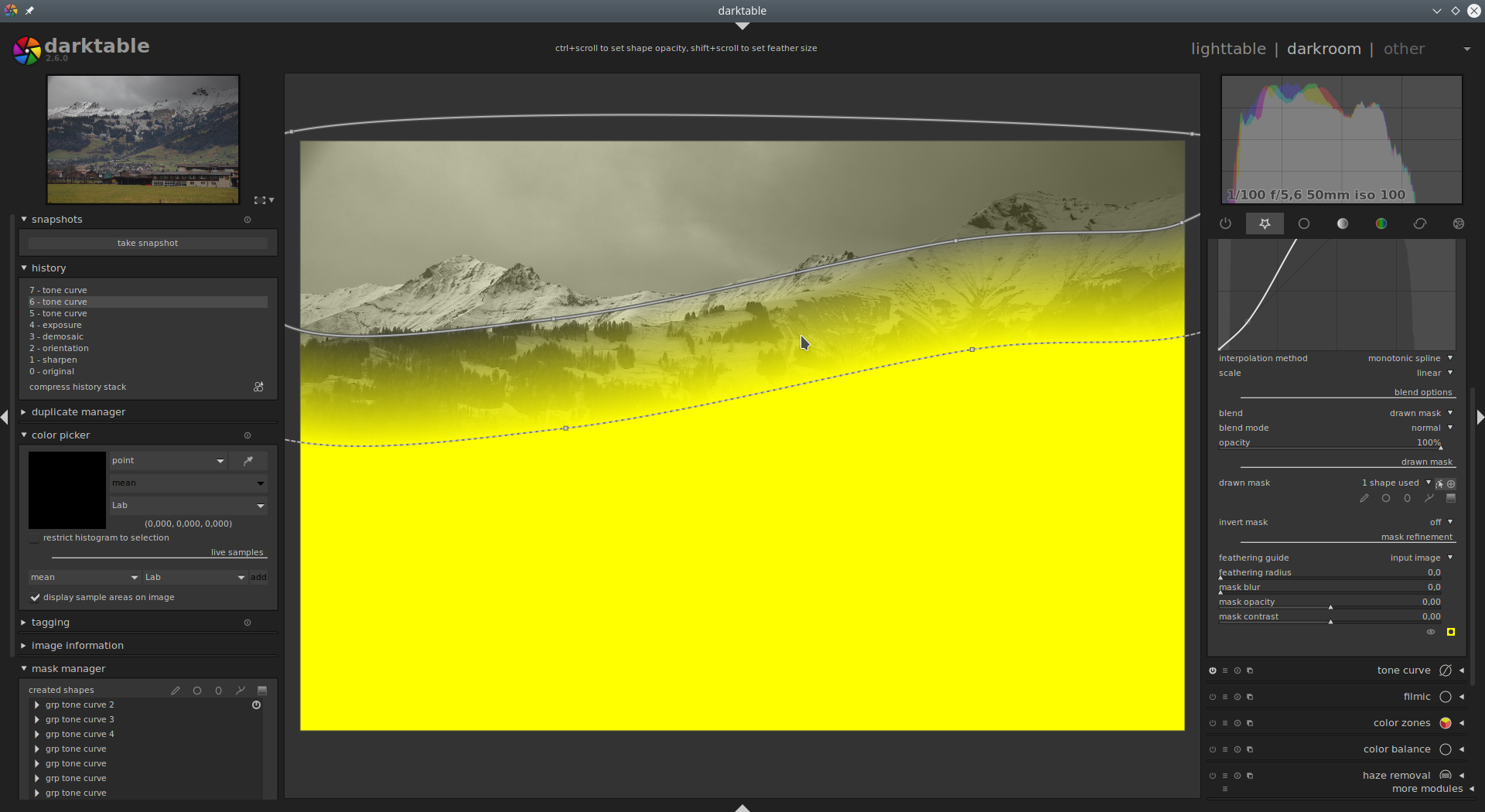Switch off the filmic module power

[x=1213, y=697]
